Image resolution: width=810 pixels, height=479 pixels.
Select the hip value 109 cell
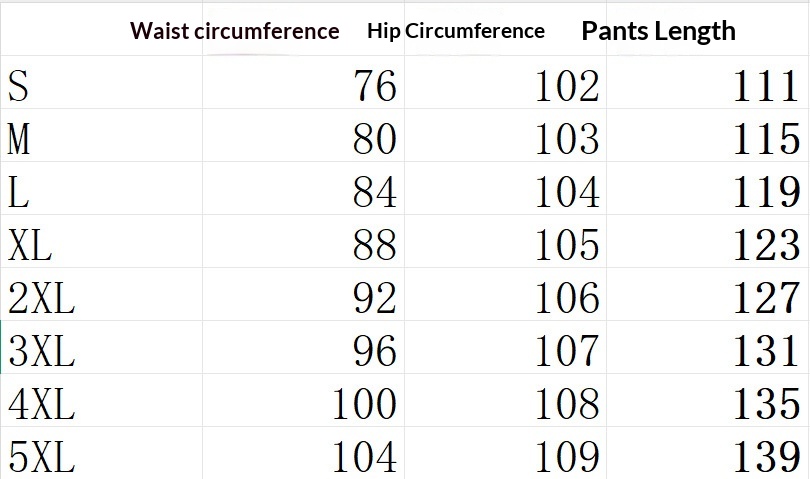(x=566, y=458)
